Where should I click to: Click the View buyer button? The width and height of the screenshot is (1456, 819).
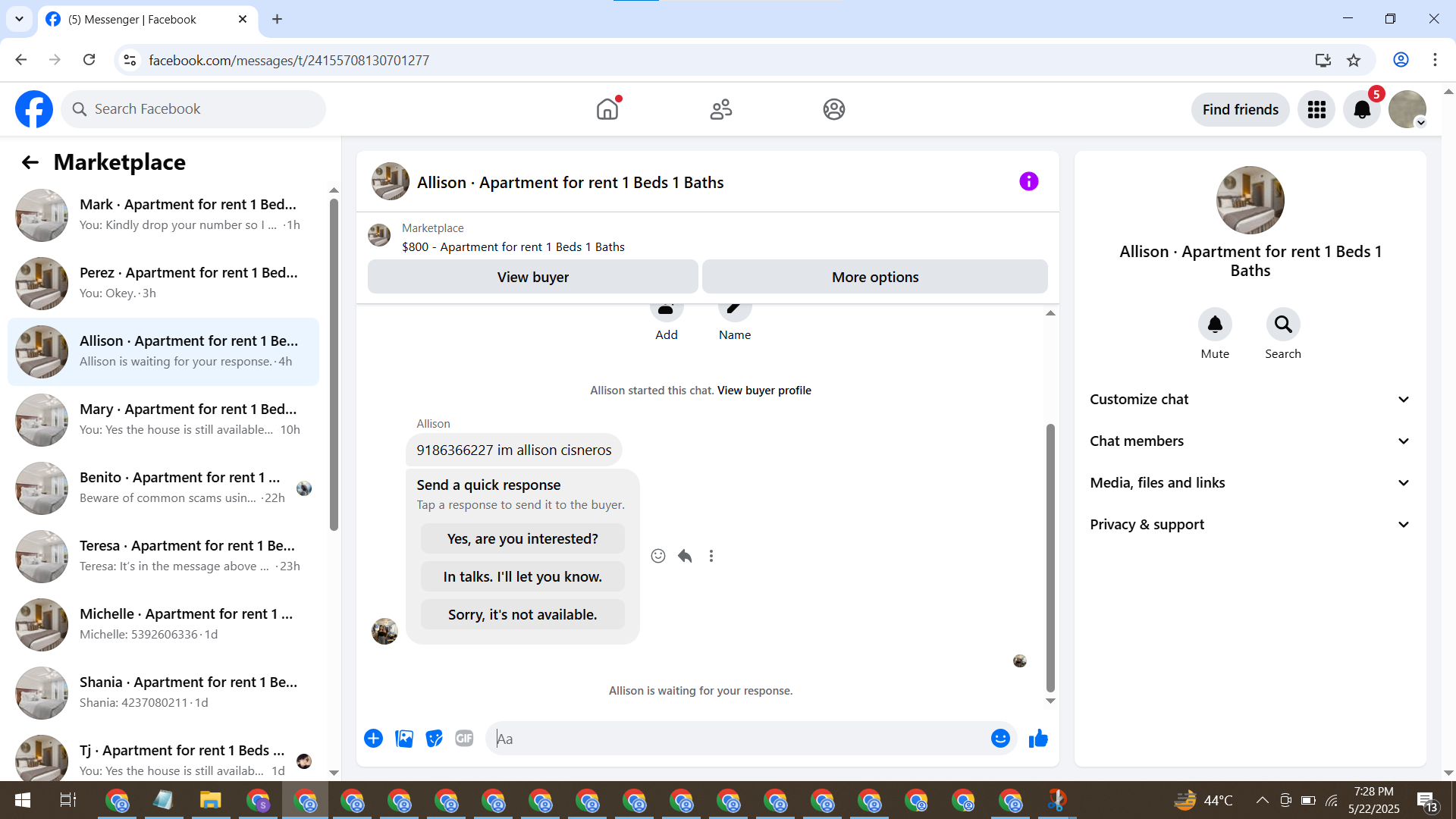(533, 277)
